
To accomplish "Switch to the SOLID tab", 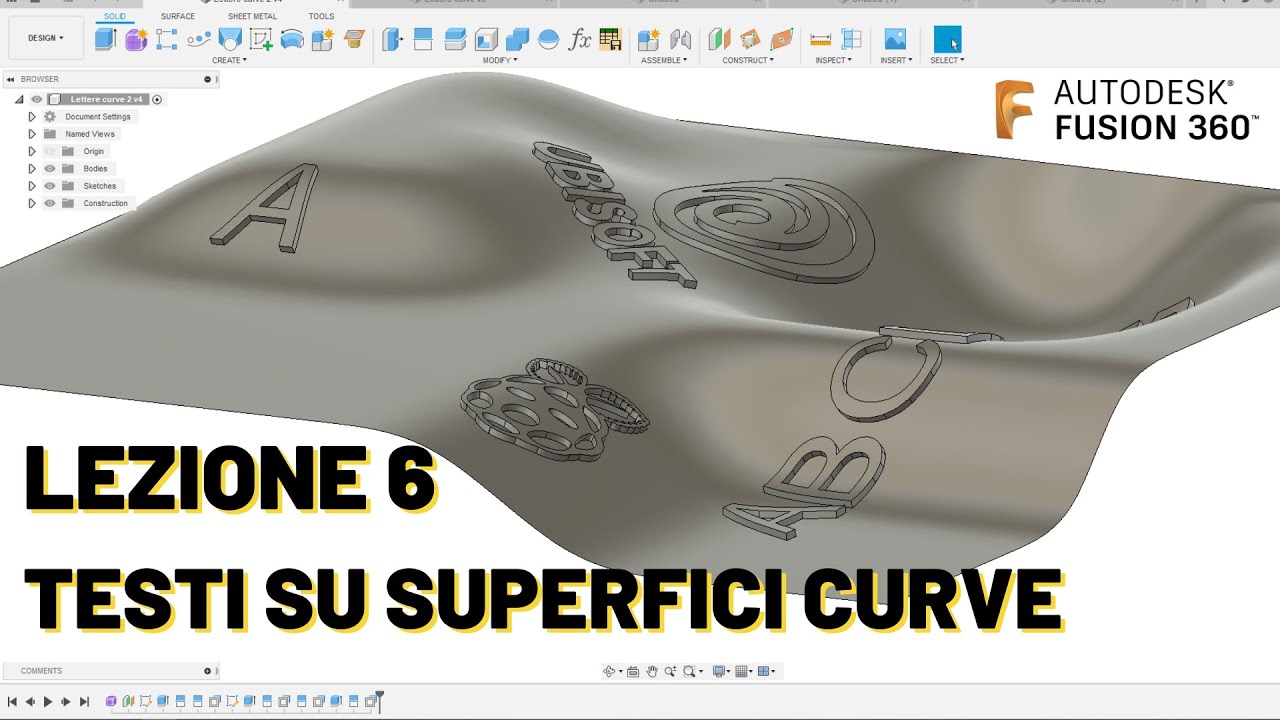I will [115, 16].
